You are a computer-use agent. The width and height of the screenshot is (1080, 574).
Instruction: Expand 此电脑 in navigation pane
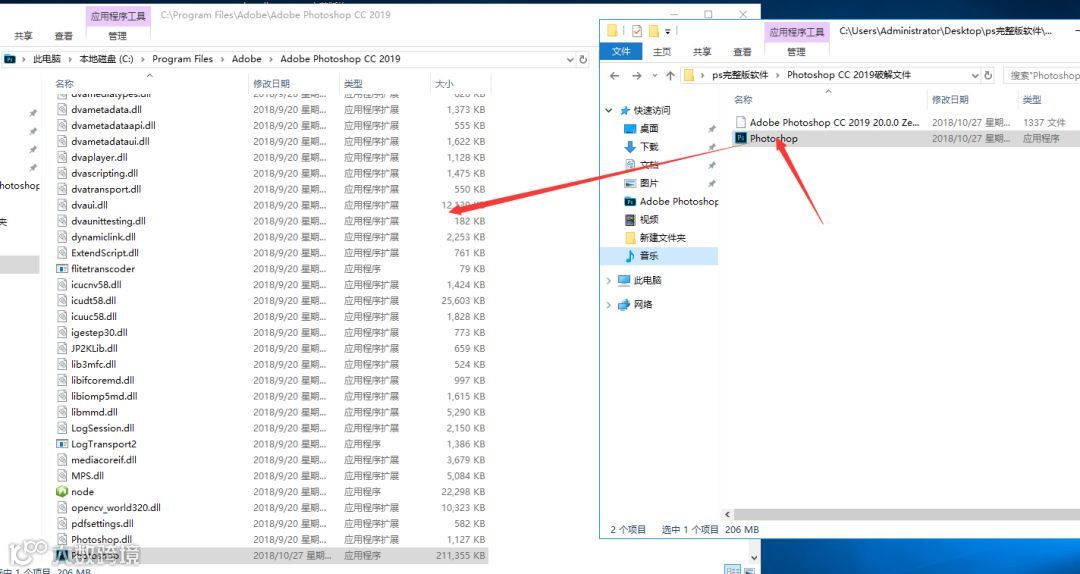point(609,280)
